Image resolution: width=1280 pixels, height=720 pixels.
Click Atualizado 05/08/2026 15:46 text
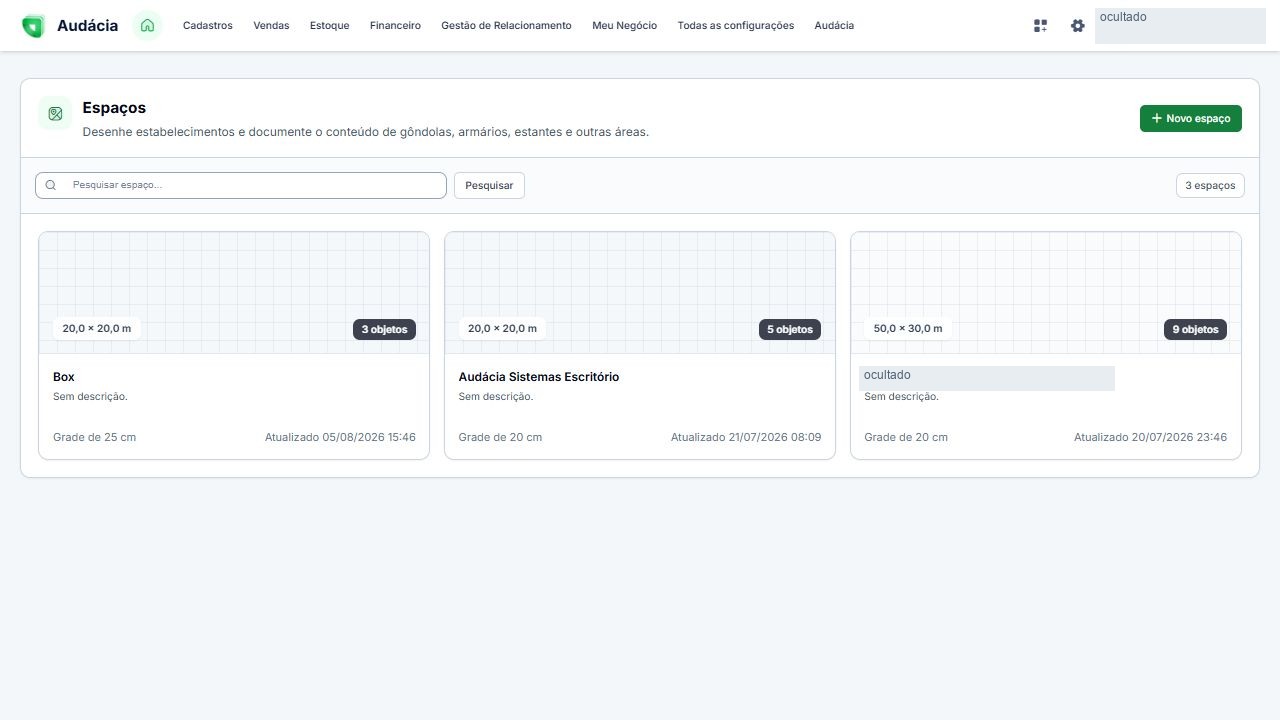340,437
